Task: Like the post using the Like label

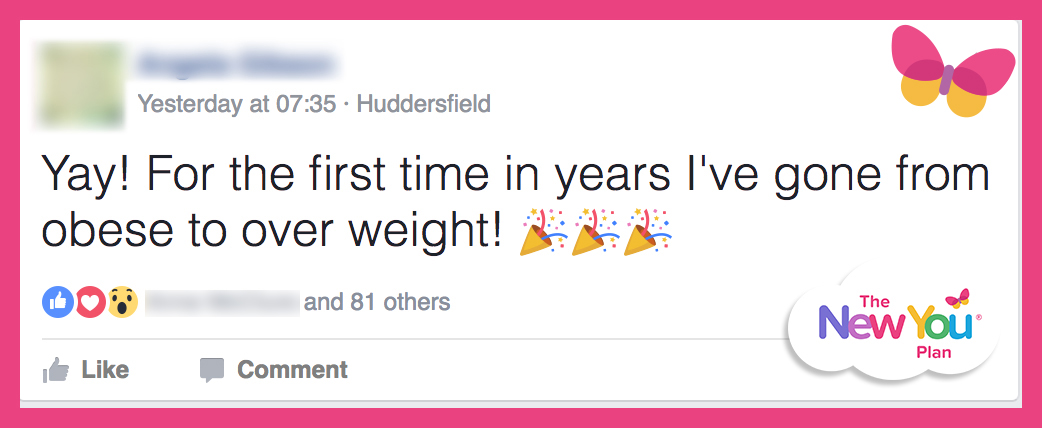Action: coord(105,370)
